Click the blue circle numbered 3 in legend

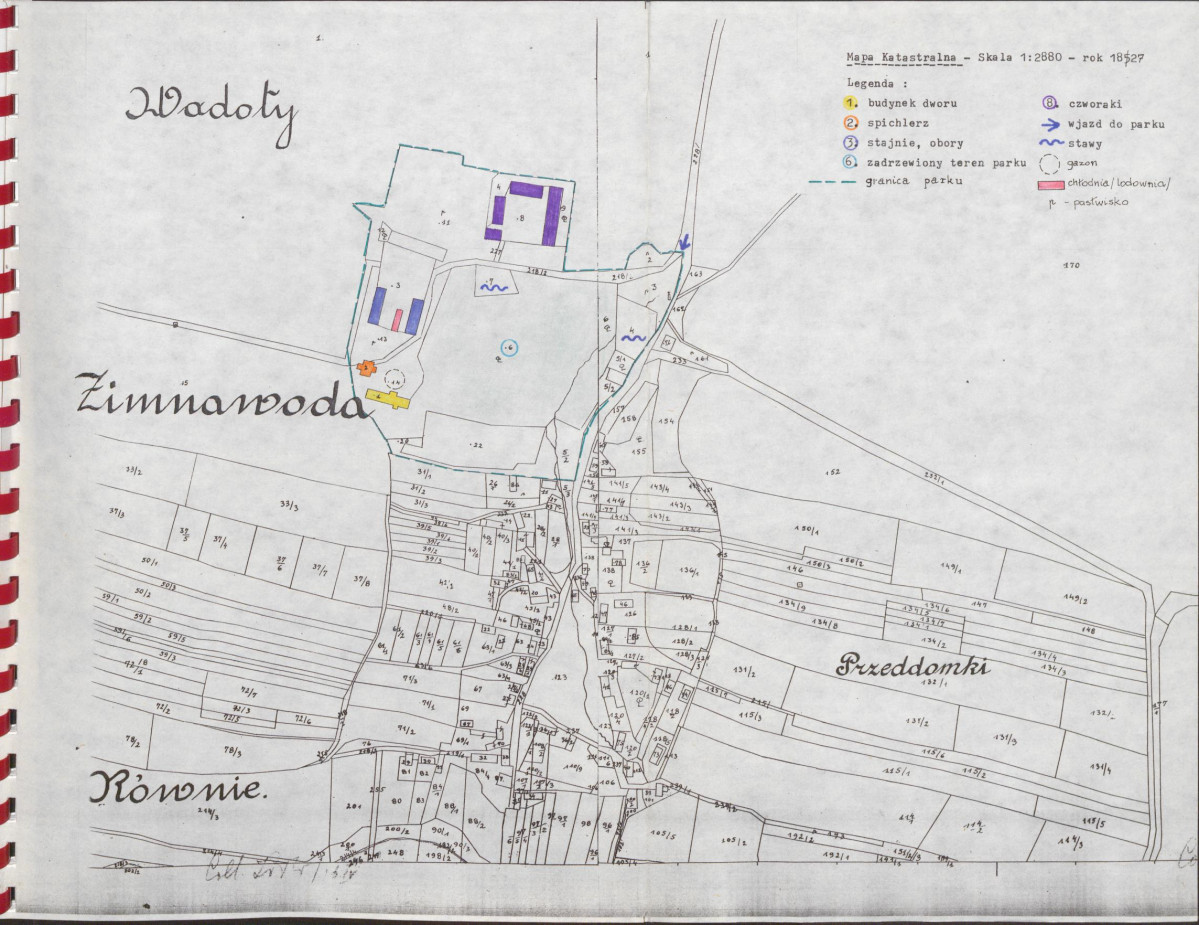pyautogui.click(x=852, y=142)
